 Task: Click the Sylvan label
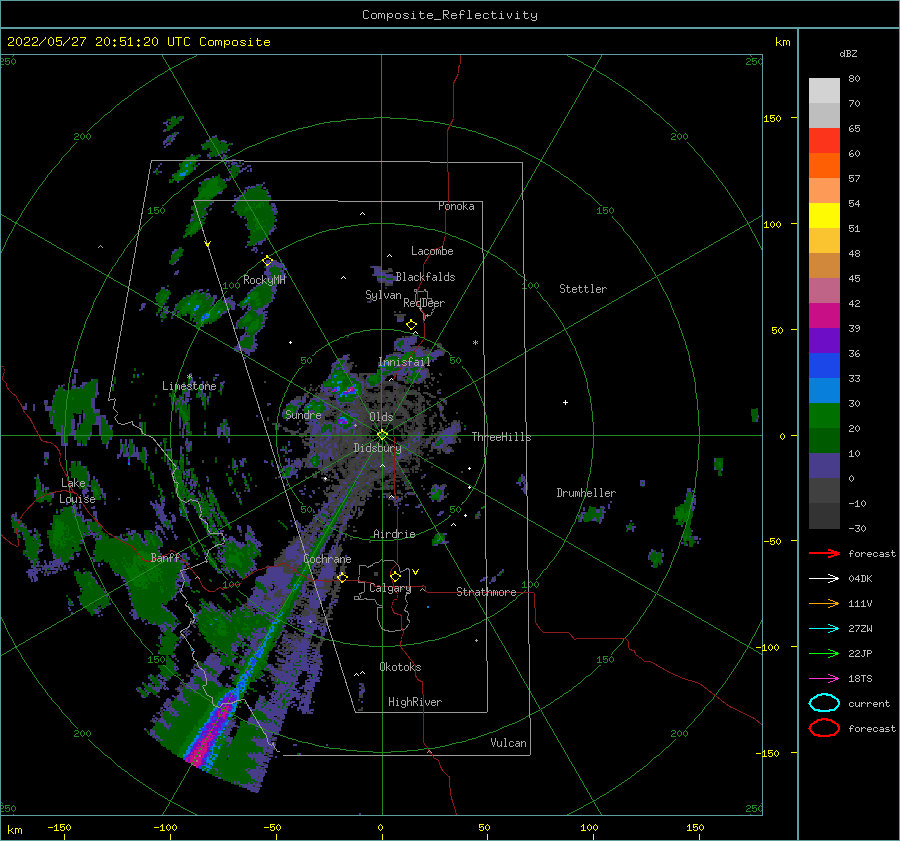click(x=383, y=295)
